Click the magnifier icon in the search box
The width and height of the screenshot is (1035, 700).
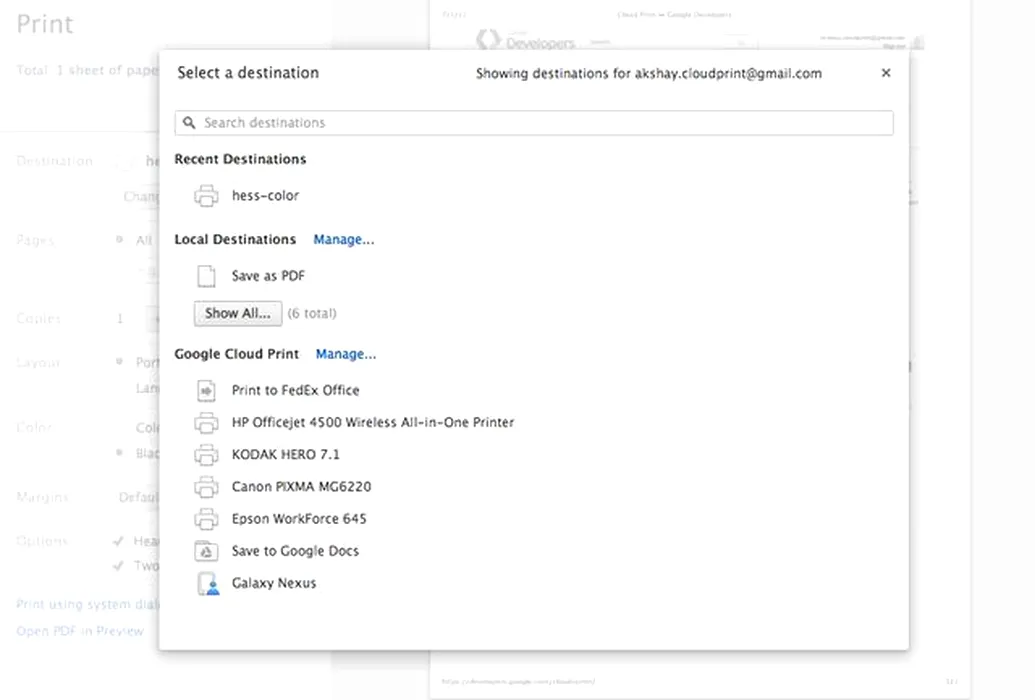pyautogui.click(x=189, y=123)
